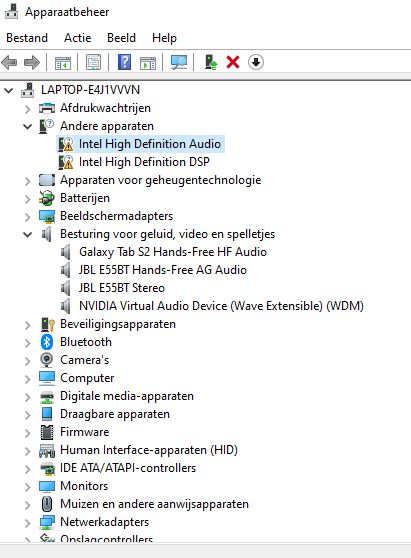This screenshot has height=558, width=411.
Task: Click the scan for hardware changes icon
Action: point(179,63)
